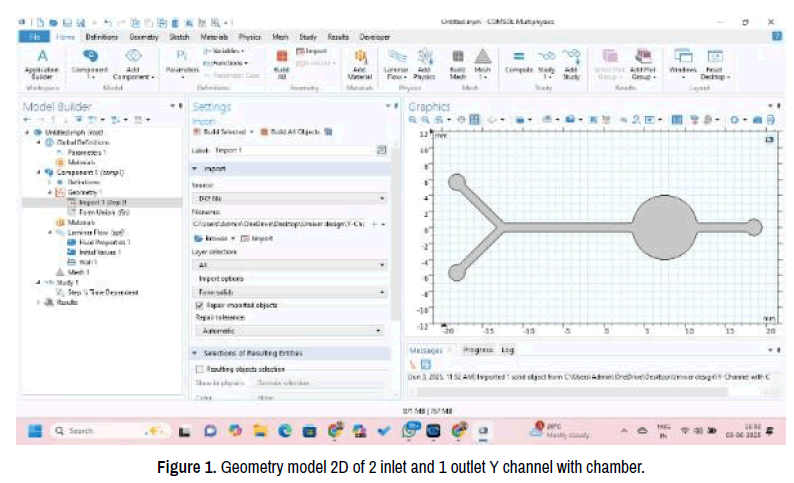
Task: Select Laminar Flow (spf) node
Action: pos(89,232)
